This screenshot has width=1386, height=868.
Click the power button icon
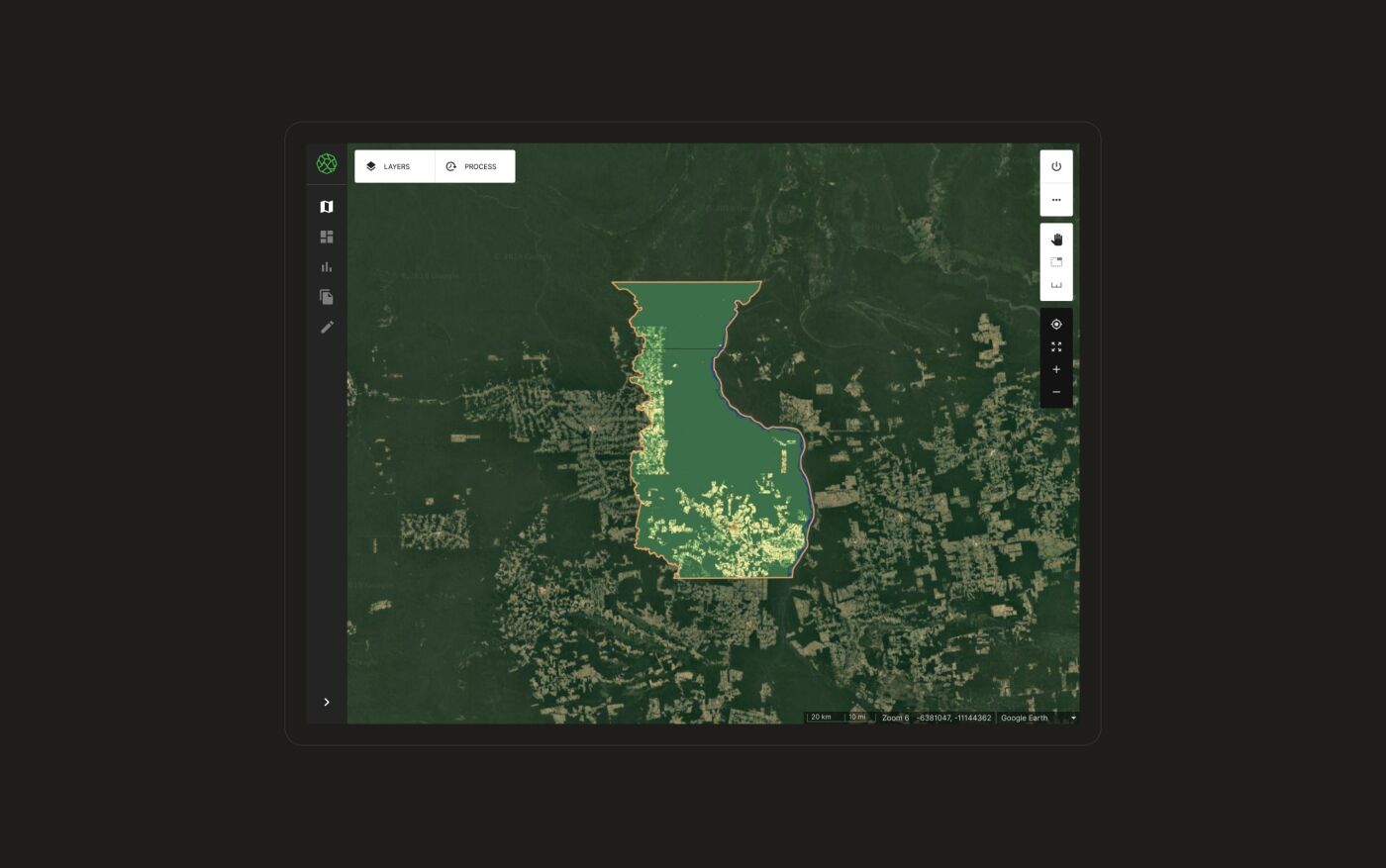pyautogui.click(x=1056, y=166)
